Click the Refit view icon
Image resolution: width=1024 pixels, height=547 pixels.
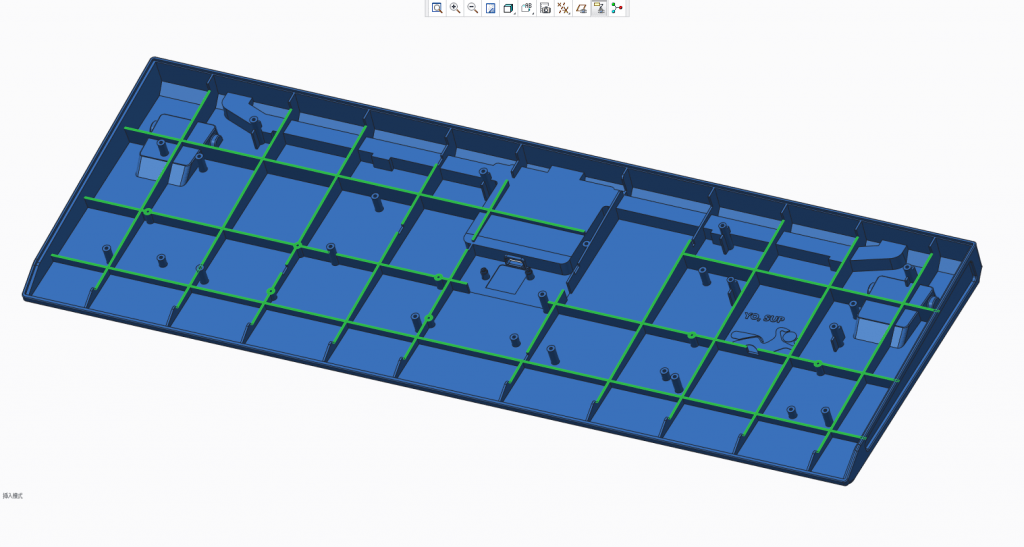pyautogui.click(x=437, y=8)
